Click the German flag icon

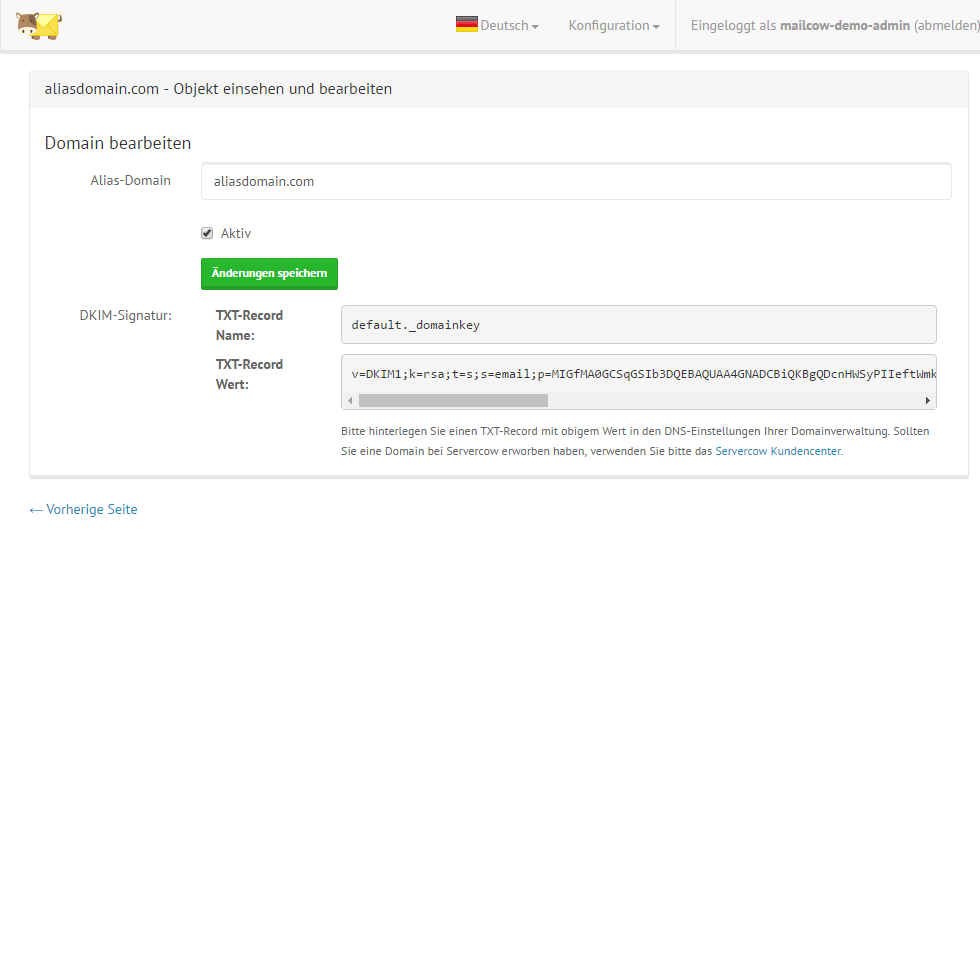tap(466, 25)
